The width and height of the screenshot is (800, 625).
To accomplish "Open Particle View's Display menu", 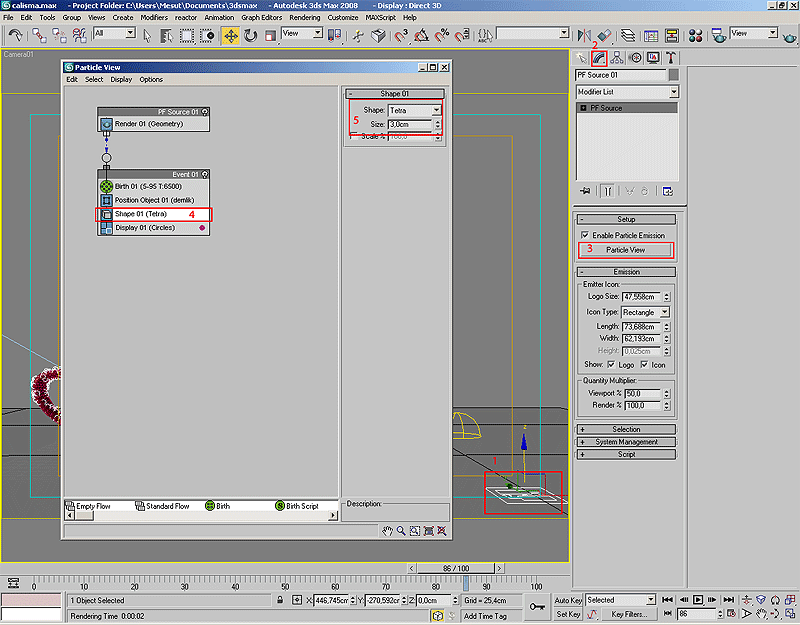I will [x=121, y=79].
